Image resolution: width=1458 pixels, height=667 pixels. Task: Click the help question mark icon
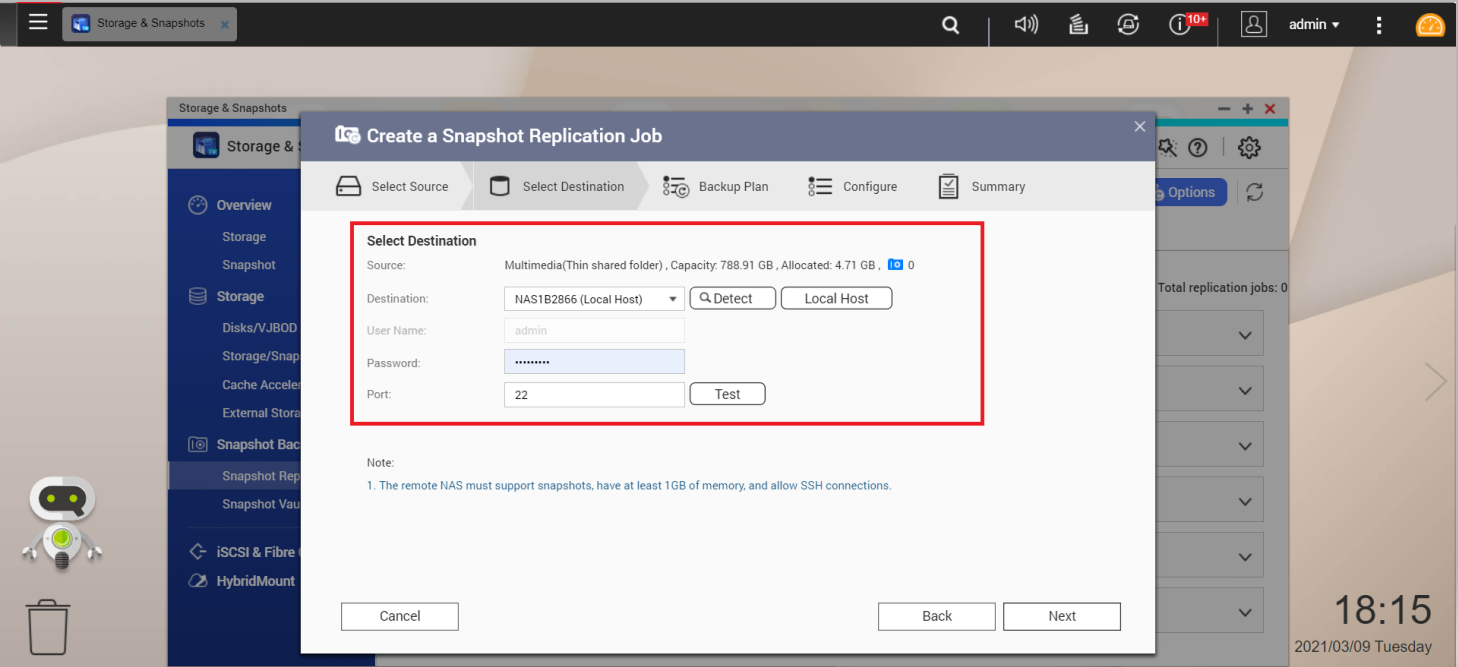pos(1197,148)
